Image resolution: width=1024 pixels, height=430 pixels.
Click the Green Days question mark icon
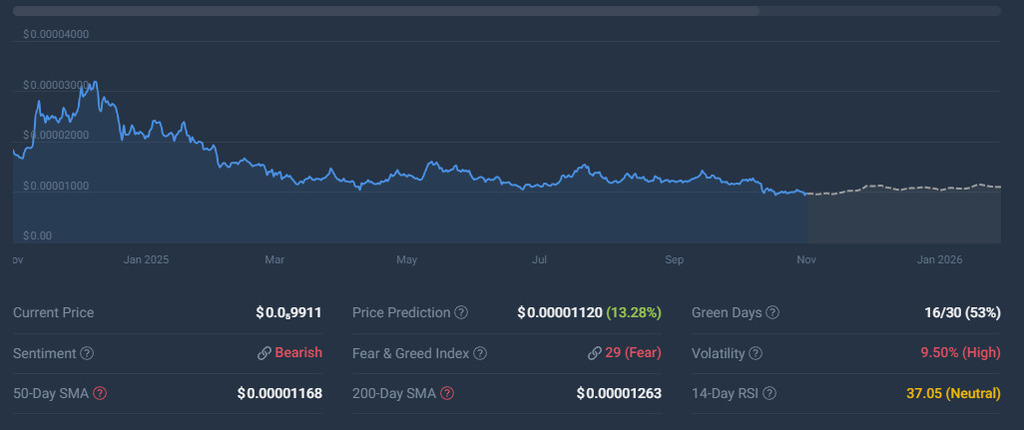[x=772, y=313]
